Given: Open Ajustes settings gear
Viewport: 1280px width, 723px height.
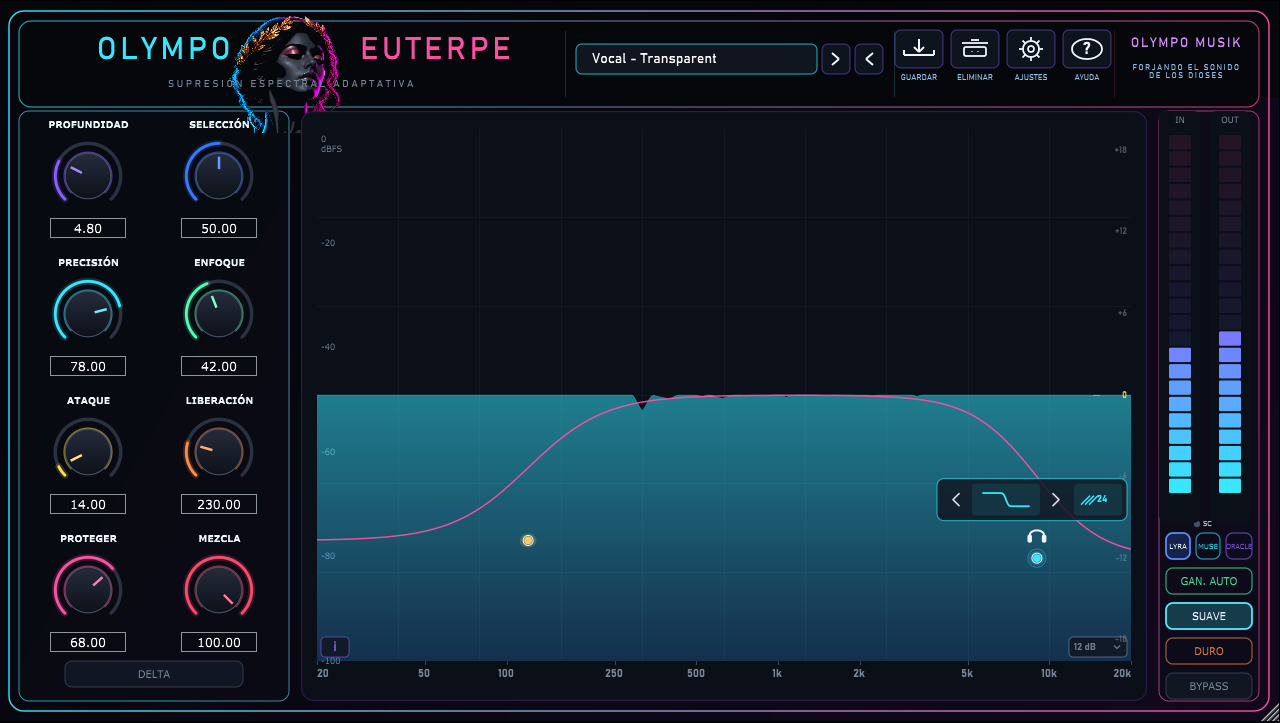Looking at the screenshot, I should tap(1030, 49).
